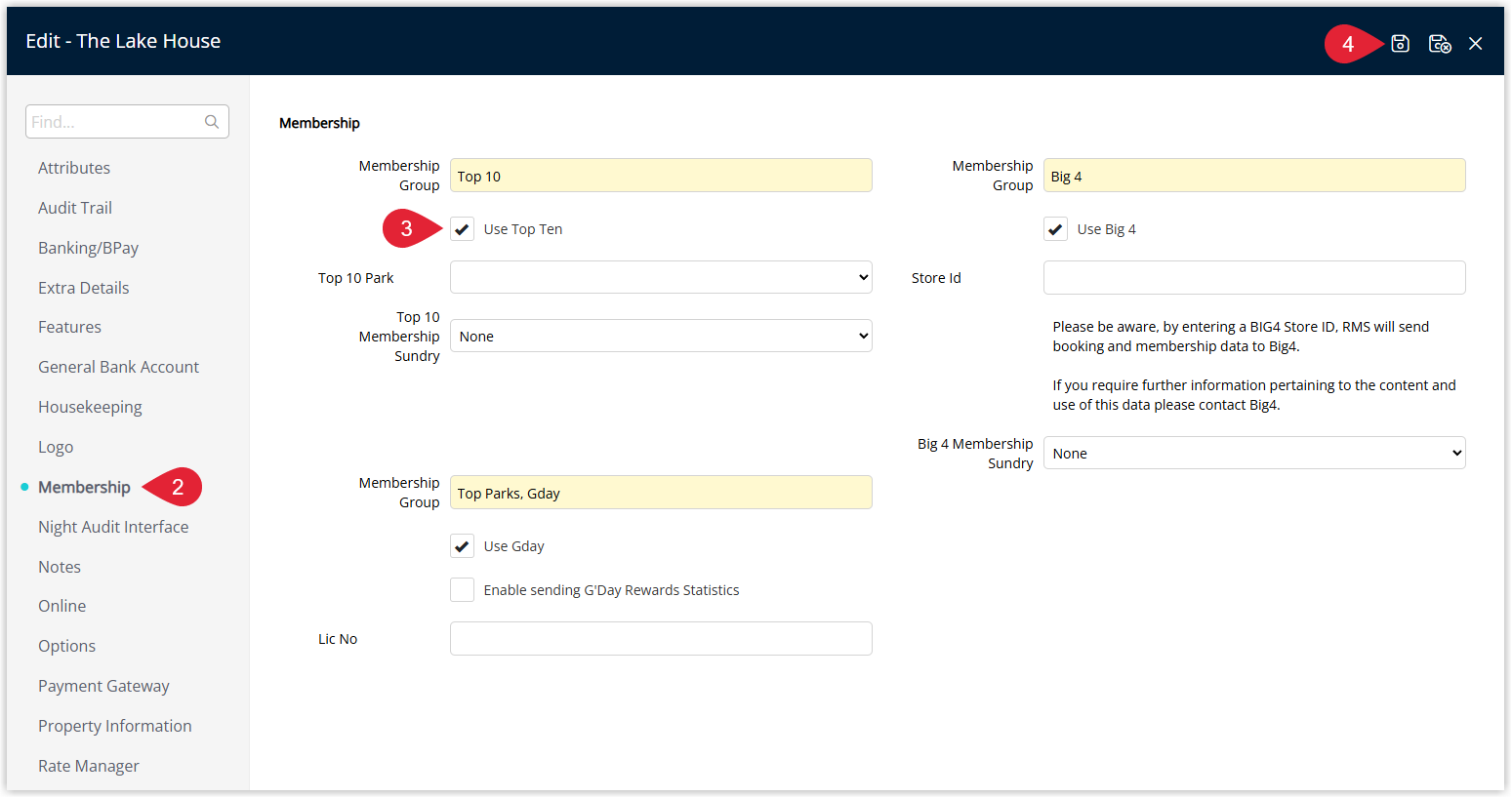Viewport: 1512px width, 798px height.
Task: Untick the Use Top Ten checkbox
Action: coord(462,229)
